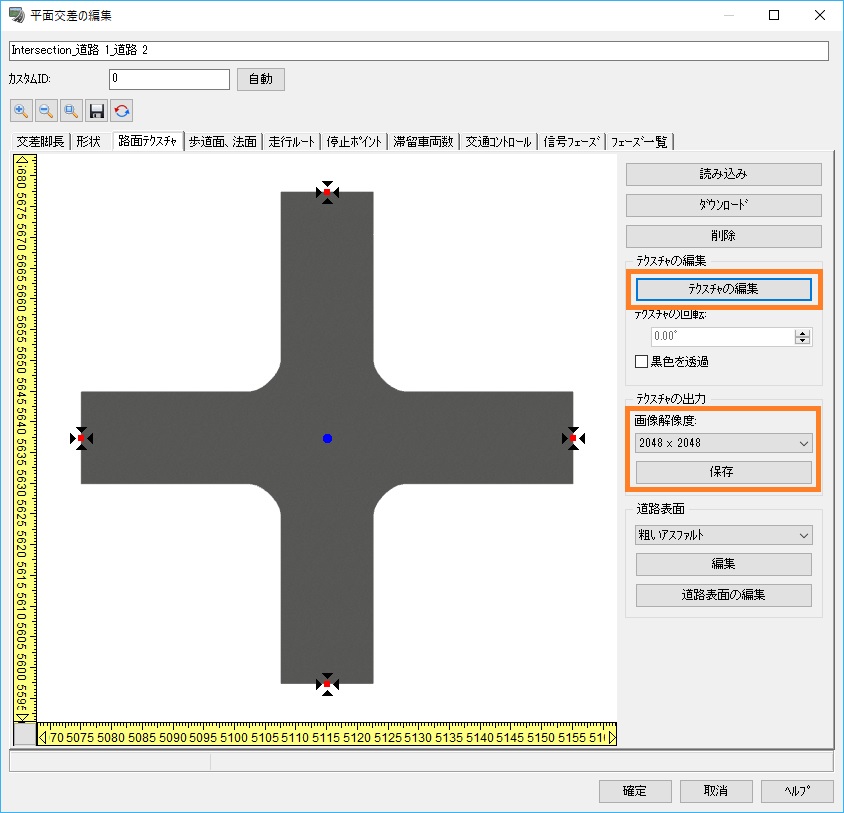The image size is (844, 813).
Task: Switch to the 交差脚長 tab
Action: pos(40,142)
